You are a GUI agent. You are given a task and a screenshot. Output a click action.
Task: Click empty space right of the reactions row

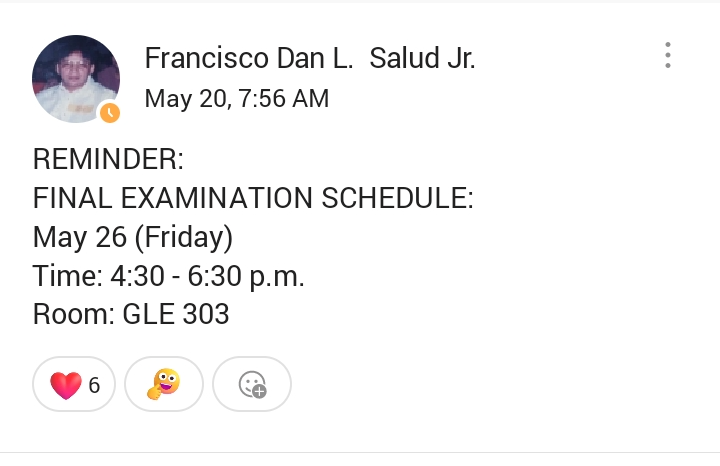click(x=505, y=384)
